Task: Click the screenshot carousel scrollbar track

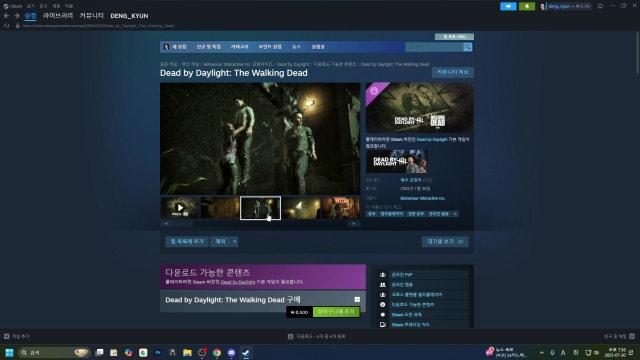Action: [260, 224]
